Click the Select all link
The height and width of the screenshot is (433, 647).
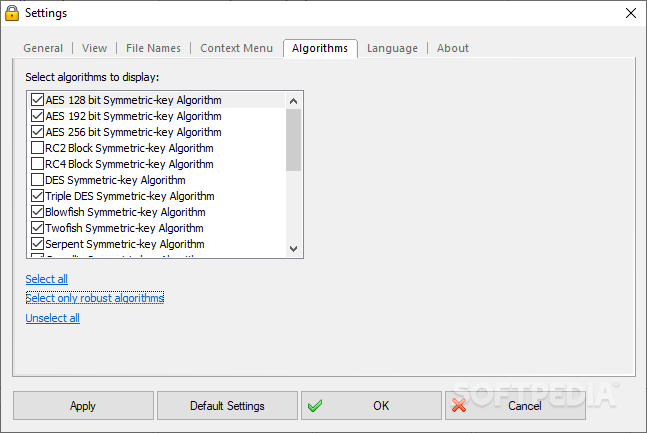coord(47,279)
